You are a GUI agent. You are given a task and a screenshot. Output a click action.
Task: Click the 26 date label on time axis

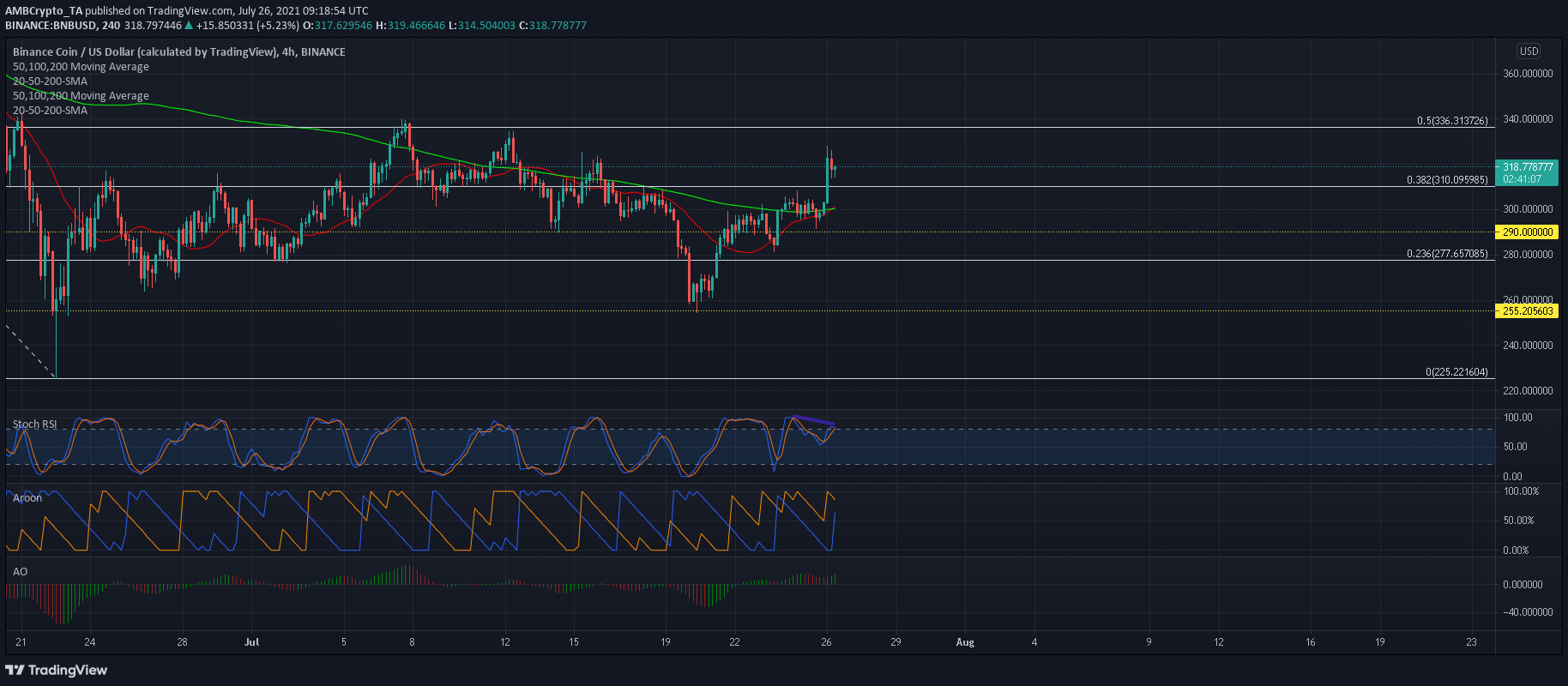[826, 641]
